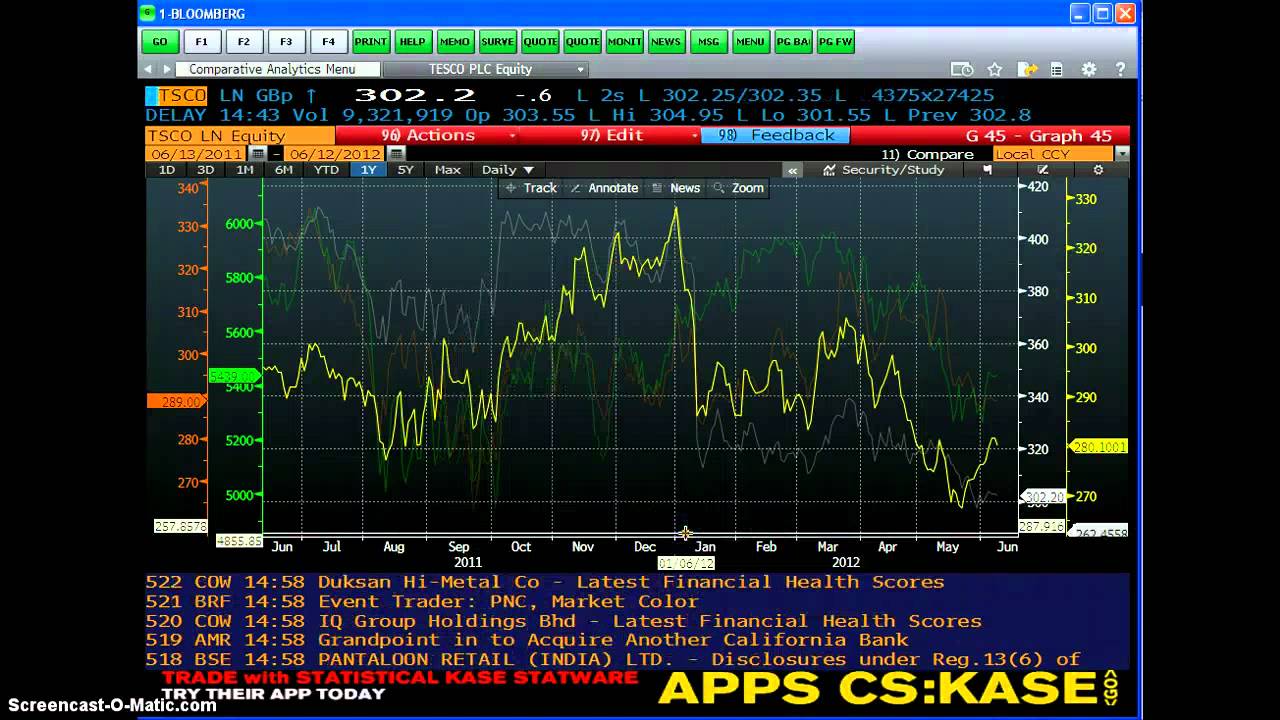Open IQ Group Holdings Bhd news headline
The image size is (1280, 720).
coord(637,621)
